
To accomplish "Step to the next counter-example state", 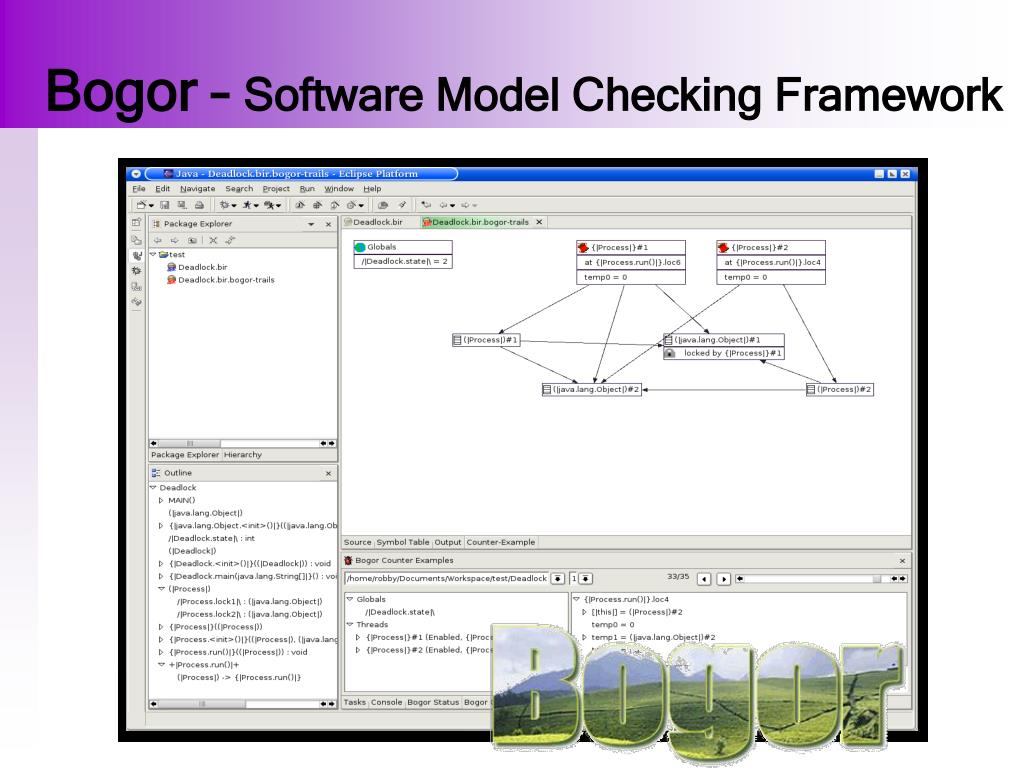I will click(723, 579).
